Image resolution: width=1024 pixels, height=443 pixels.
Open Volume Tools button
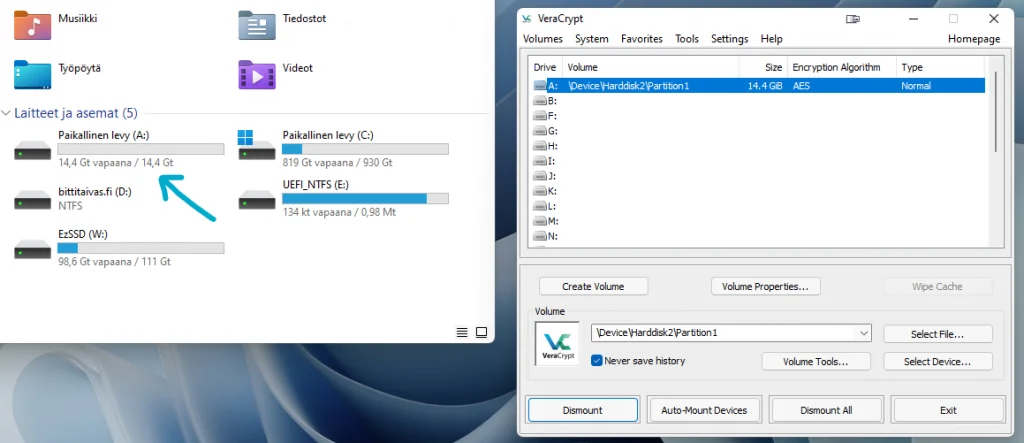816,361
